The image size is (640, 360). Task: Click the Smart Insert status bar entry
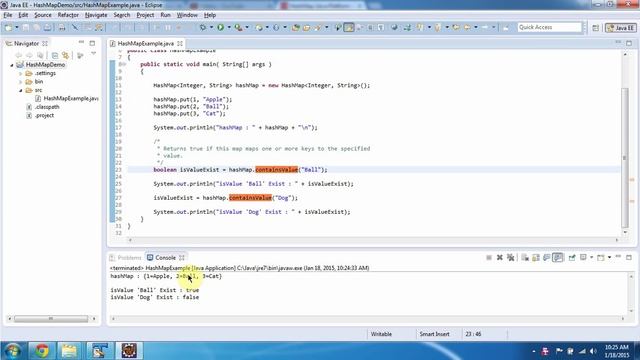click(434, 334)
